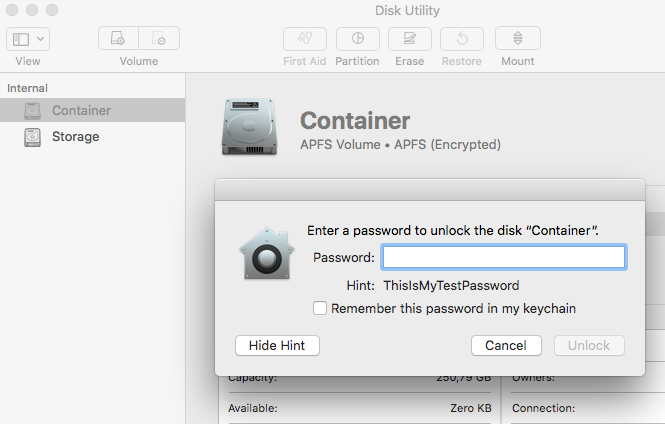The height and width of the screenshot is (424, 665).
Task: Click the add volume icon
Action: point(118,39)
